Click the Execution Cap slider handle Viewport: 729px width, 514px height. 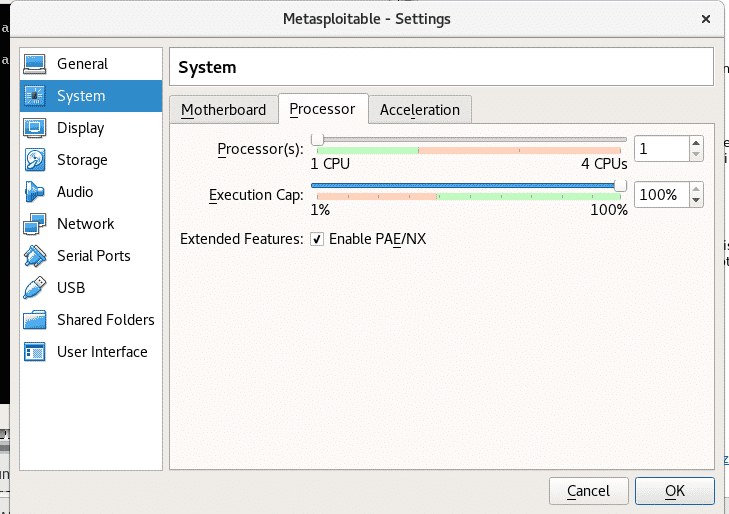click(620, 185)
